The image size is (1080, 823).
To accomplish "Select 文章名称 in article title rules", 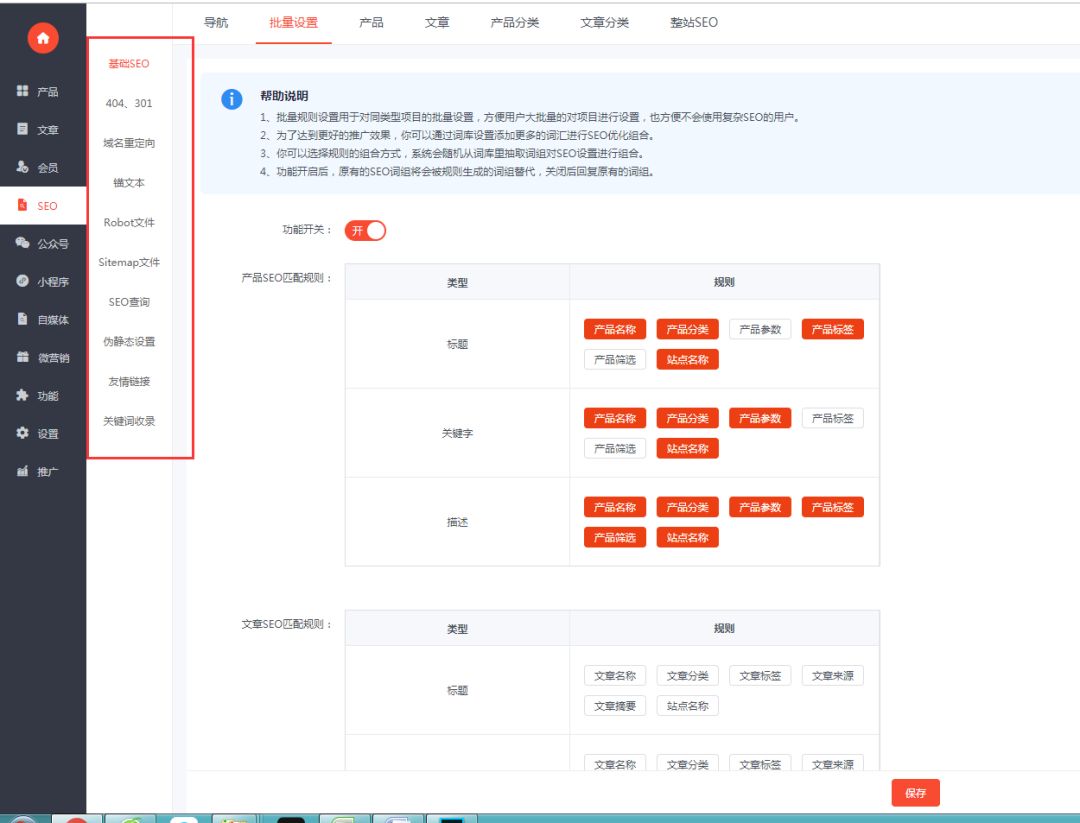I will (614, 675).
